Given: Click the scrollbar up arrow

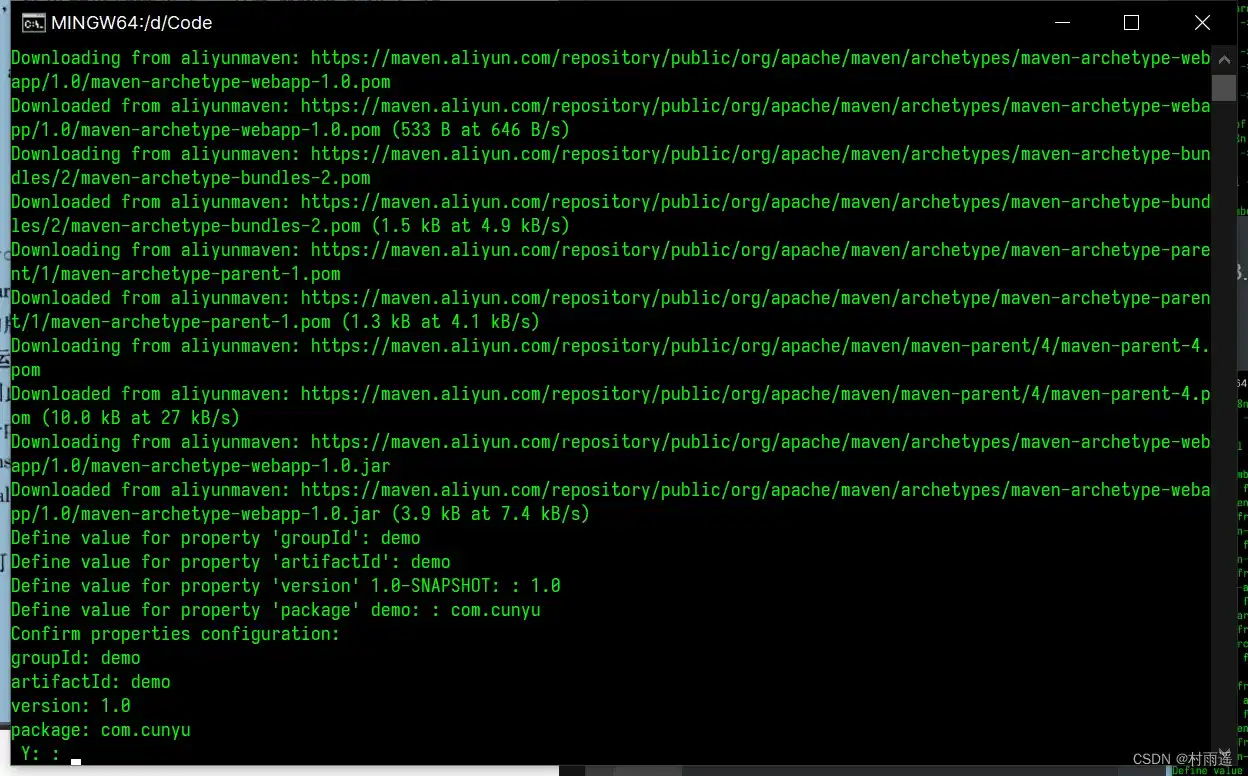Looking at the screenshot, I should (x=1224, y=58).
